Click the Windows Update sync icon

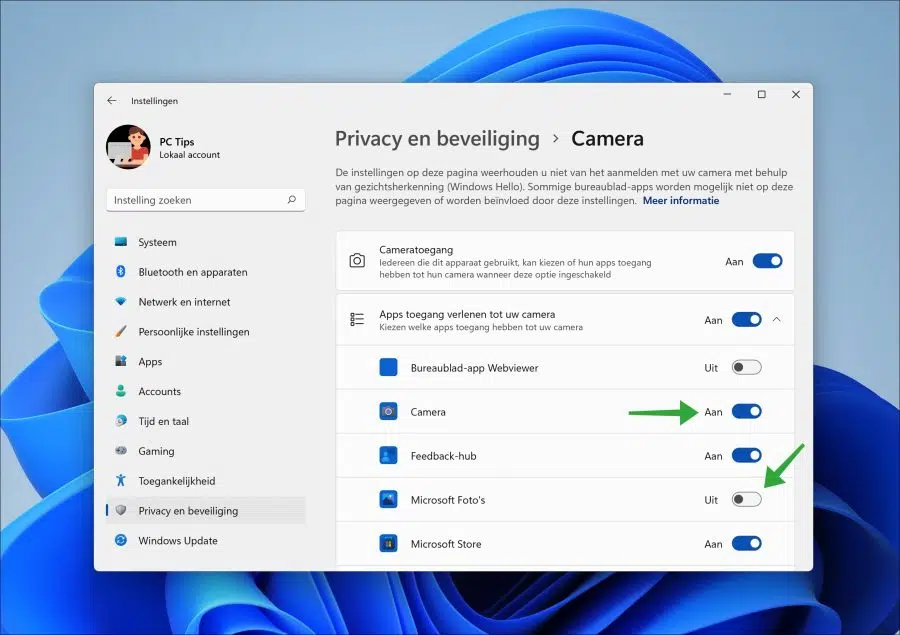click(121, 540)
